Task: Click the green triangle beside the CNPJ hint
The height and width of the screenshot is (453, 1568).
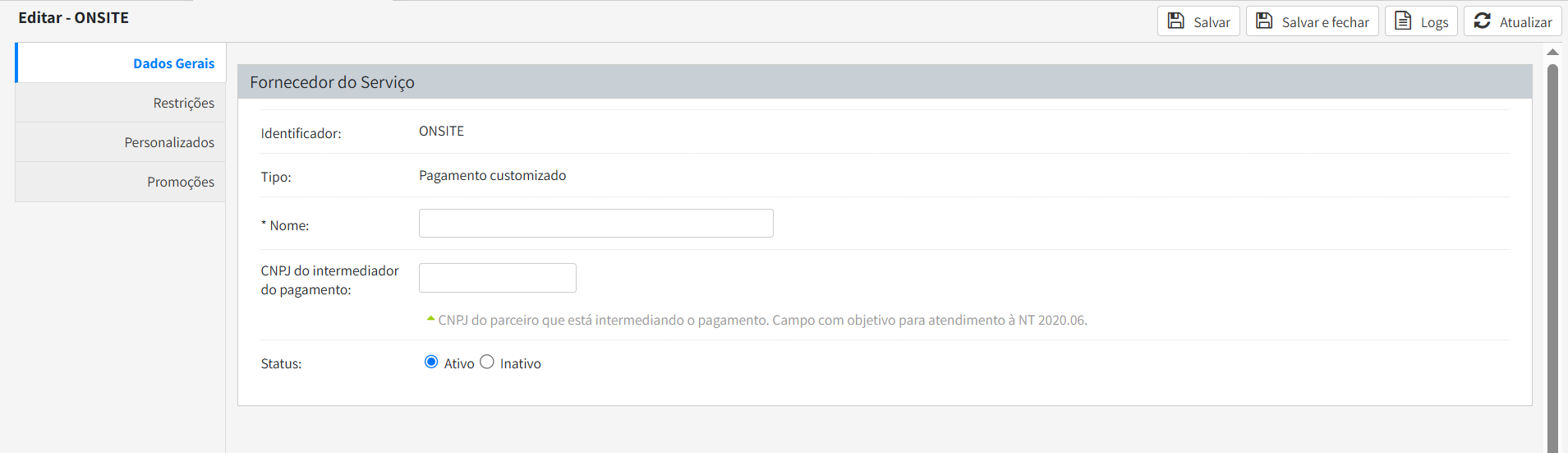Action: (x=430, y=319)
